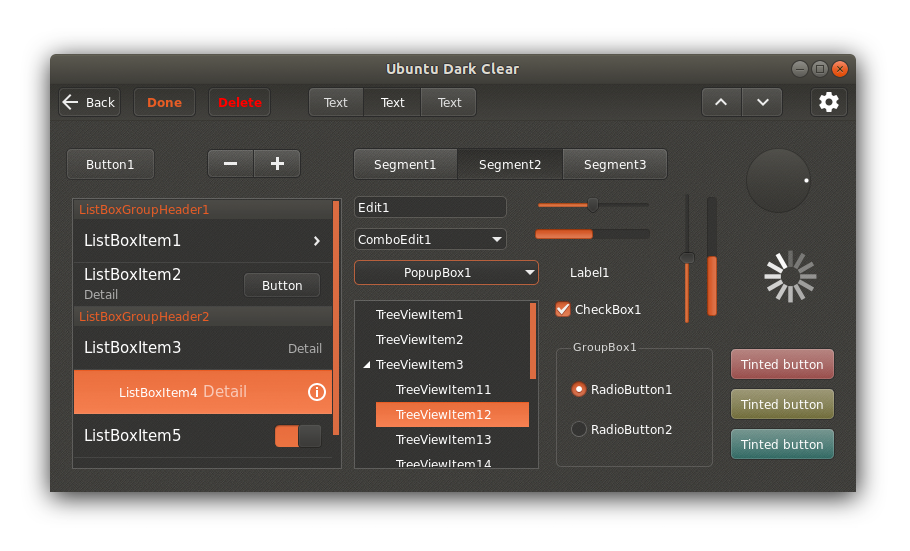Screen dimensions: 910x551
Task: Select TreeViewItem13
Action: click(443, 440)
